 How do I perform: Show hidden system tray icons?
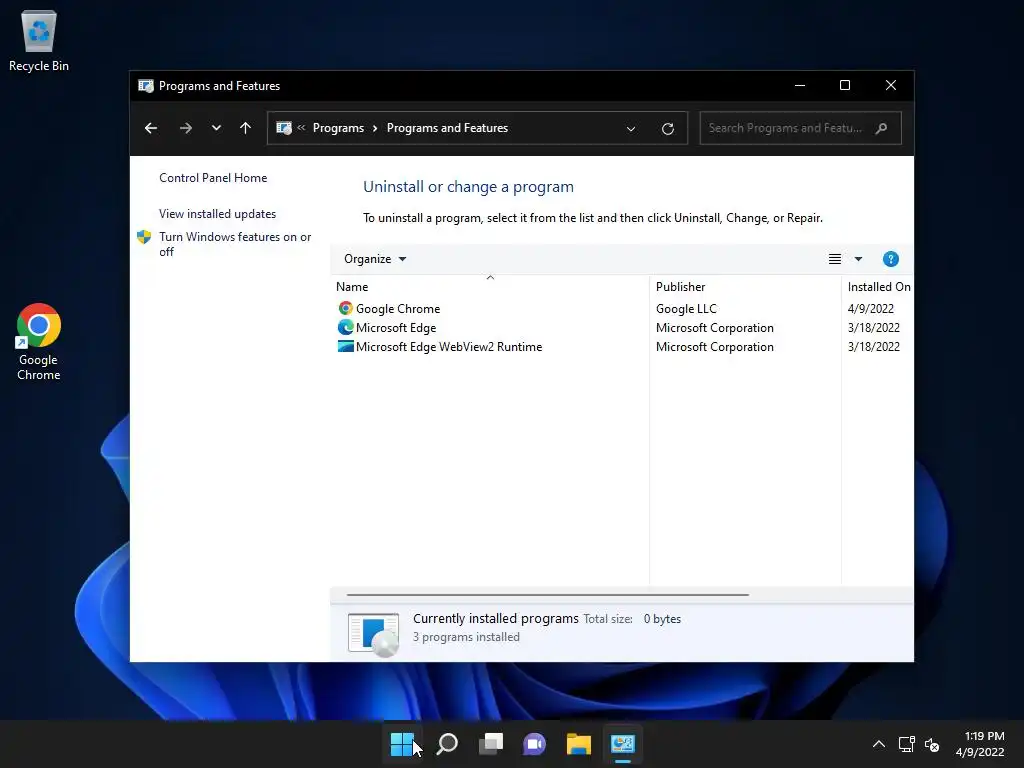pos(879,744)
